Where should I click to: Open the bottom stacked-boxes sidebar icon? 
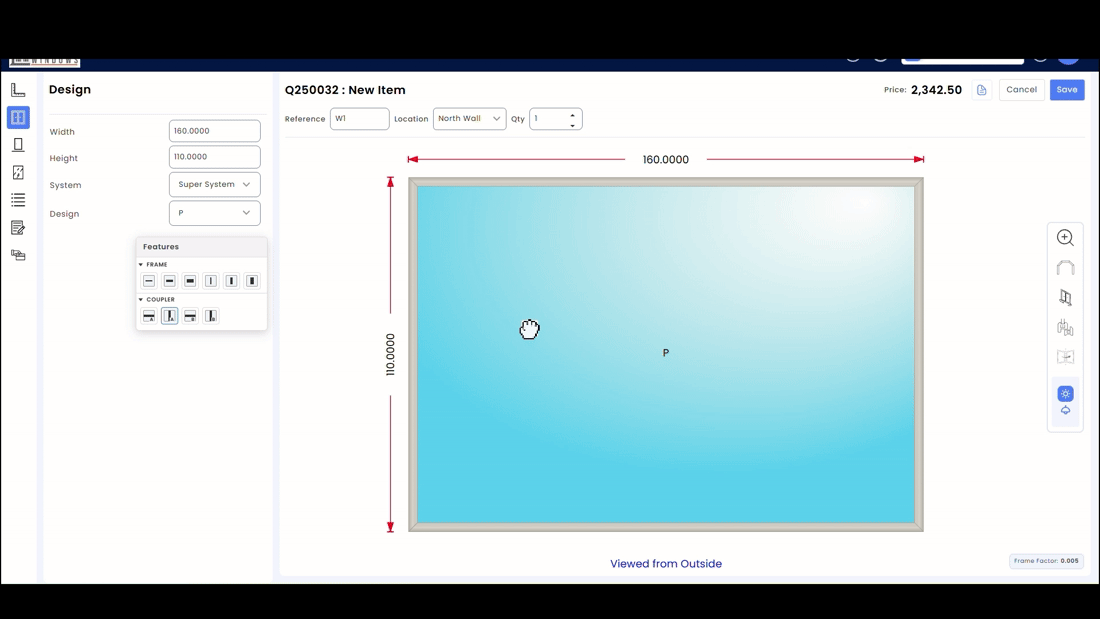18,255
